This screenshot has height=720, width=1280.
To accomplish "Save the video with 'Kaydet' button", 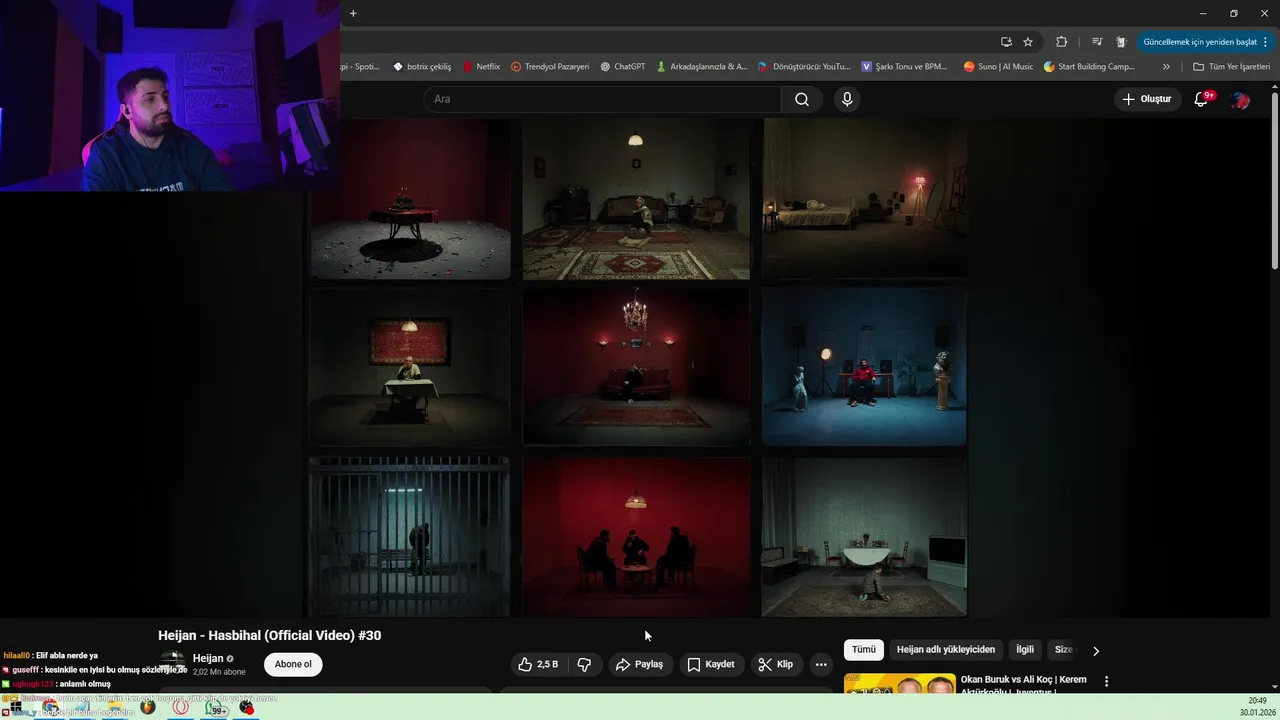I will pyautogui.click(x=711, y=664).
